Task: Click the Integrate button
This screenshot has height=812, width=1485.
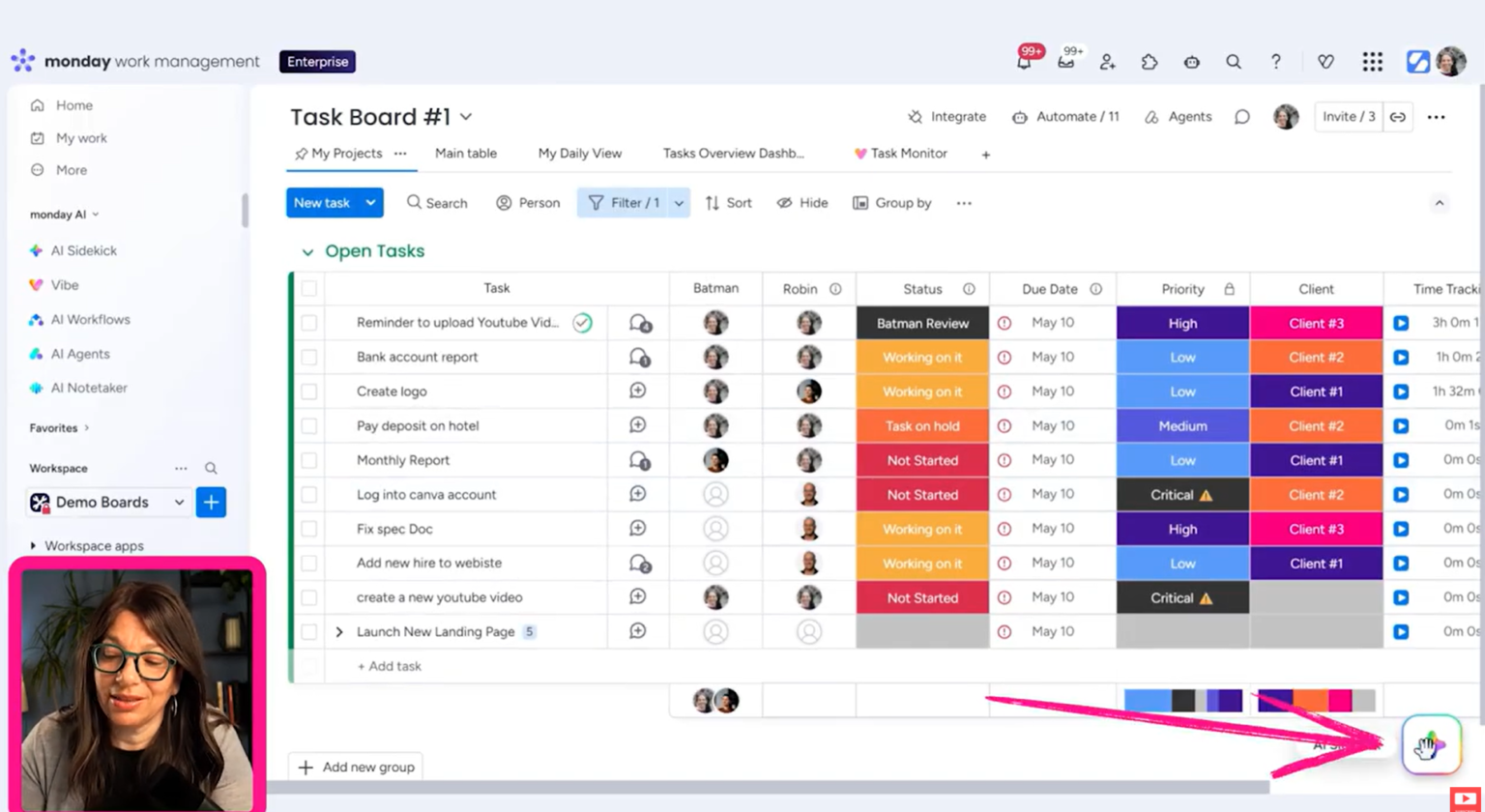Action: tap(946, 117)
